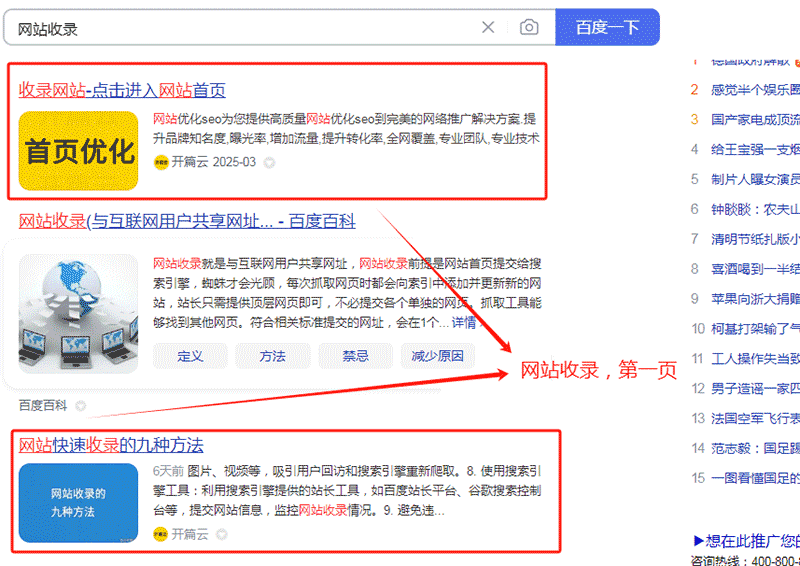
Task: Open the yellow 首页优化 thumbnail
Action: click(79, 151)
